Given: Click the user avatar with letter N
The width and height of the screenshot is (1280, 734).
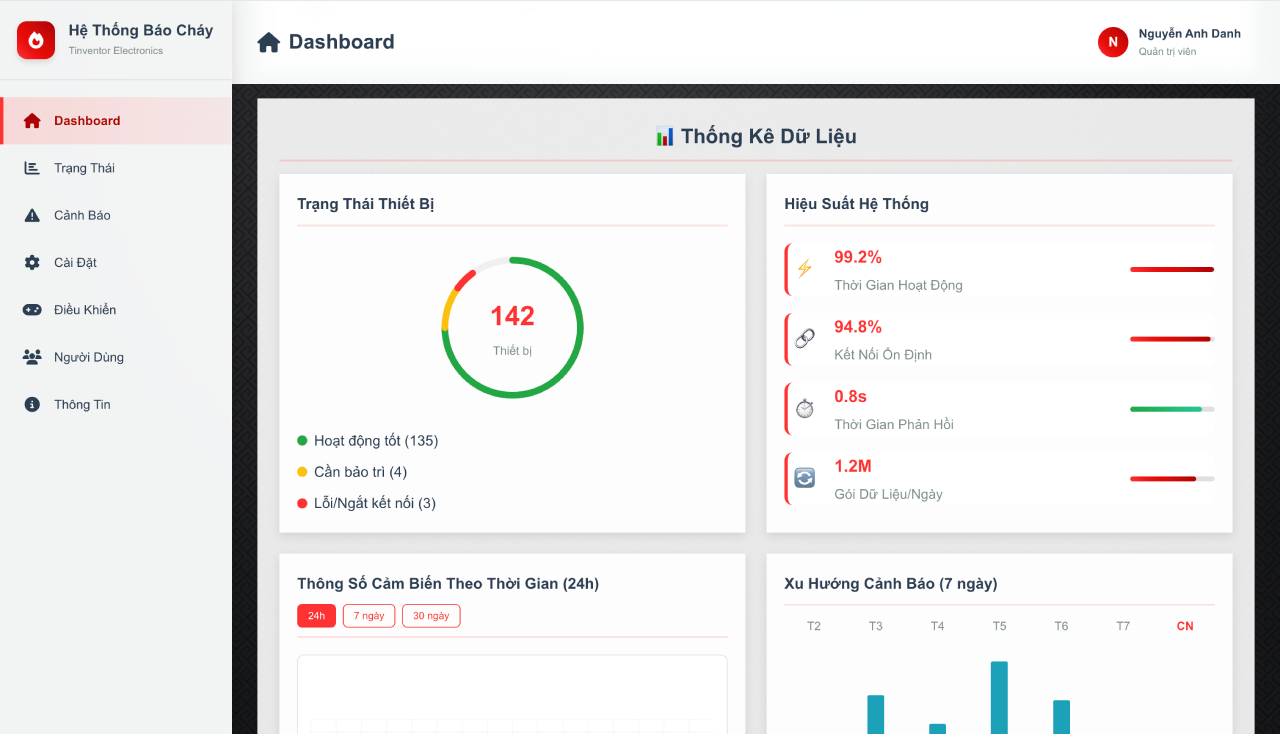Looking at the screenshot, I should [1112, 42].
